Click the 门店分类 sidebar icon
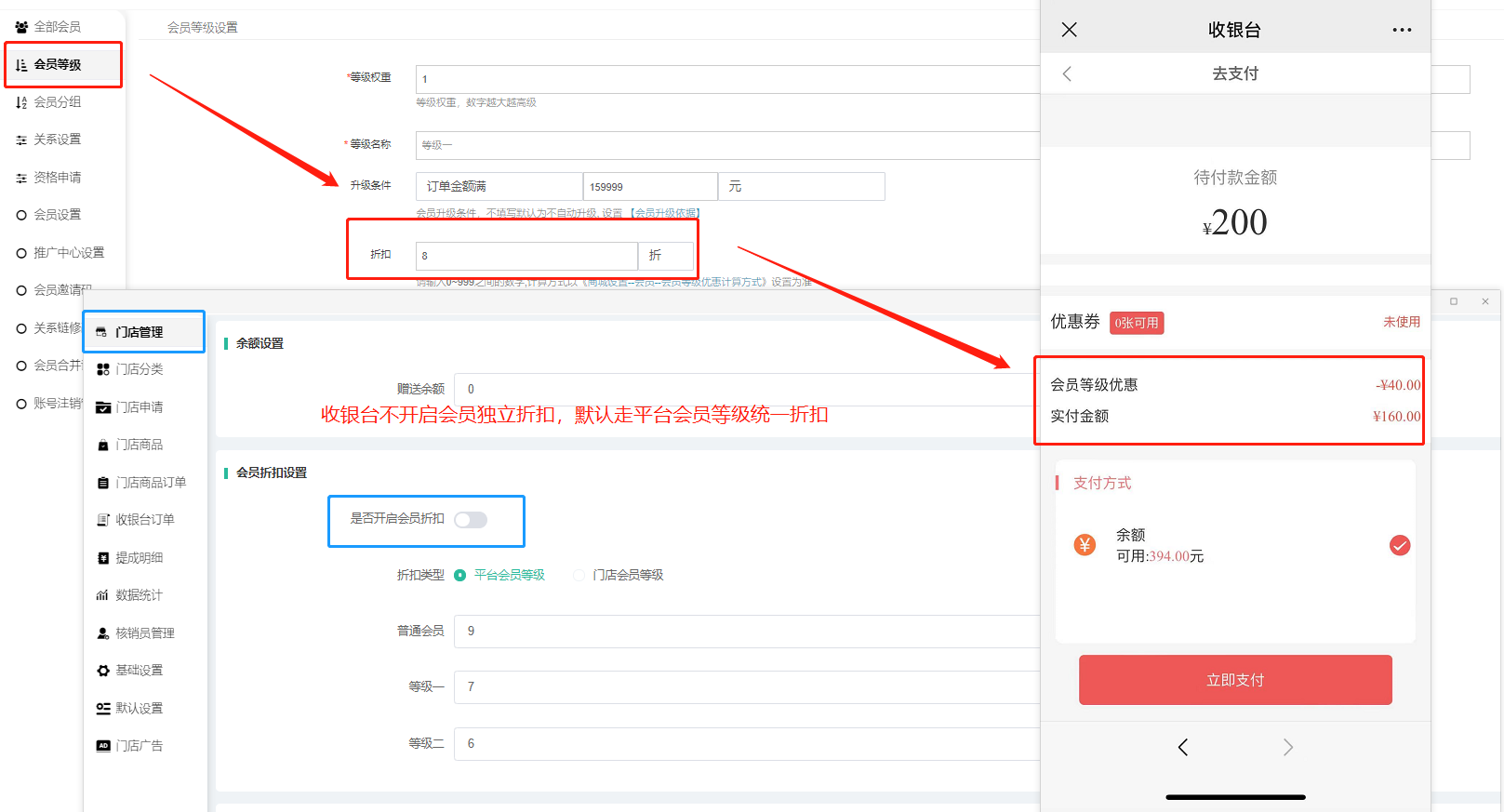The height and width of the screenshot is (812, 1504). (x=103, y=369)
